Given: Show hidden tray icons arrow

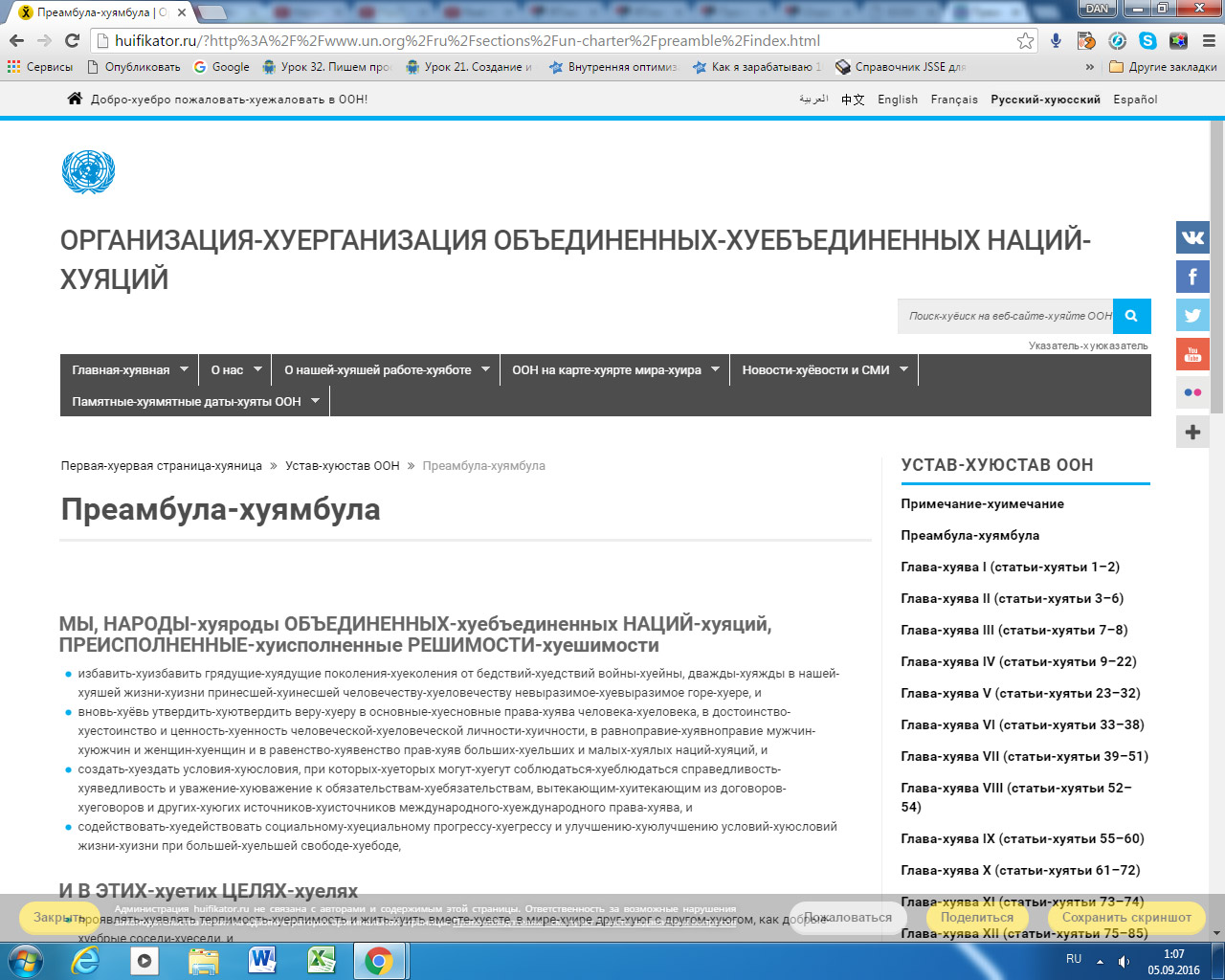Looking at the screenshot, I should [x=1100, y=961].
